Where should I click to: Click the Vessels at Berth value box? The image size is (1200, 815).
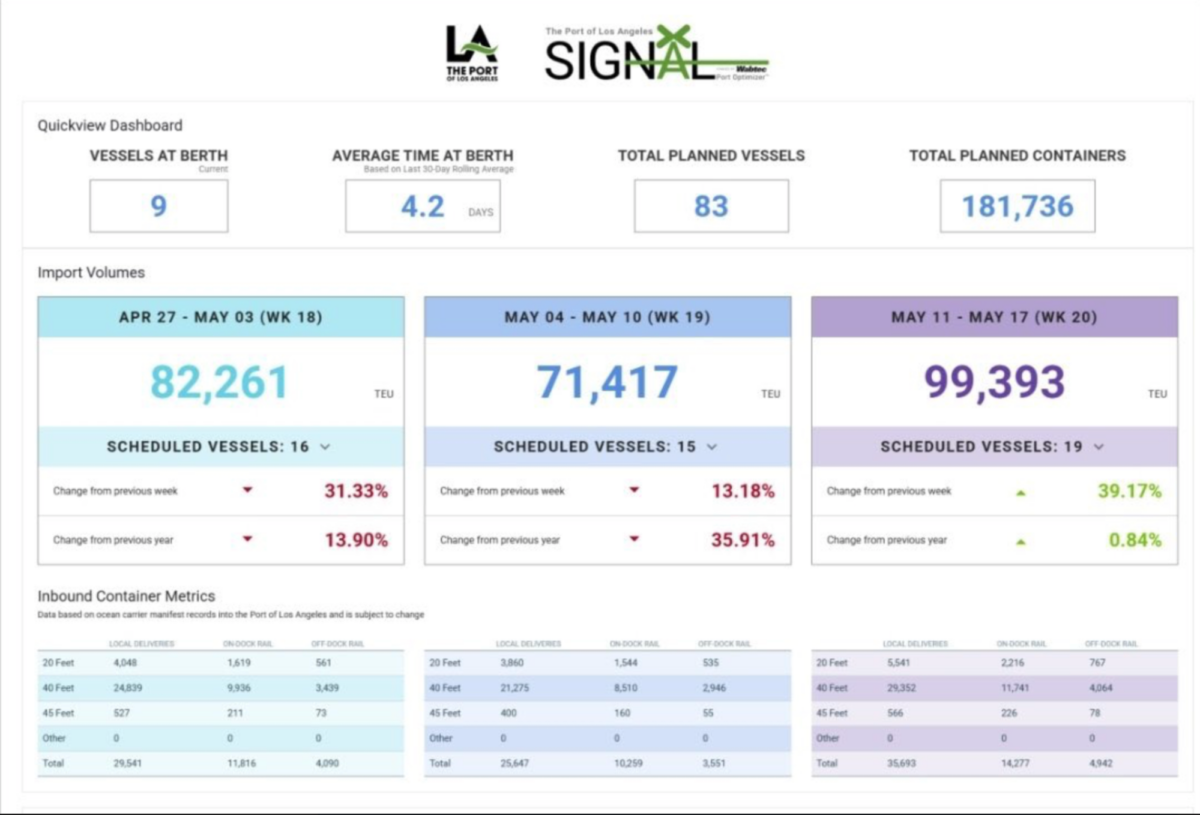[159, 206]
